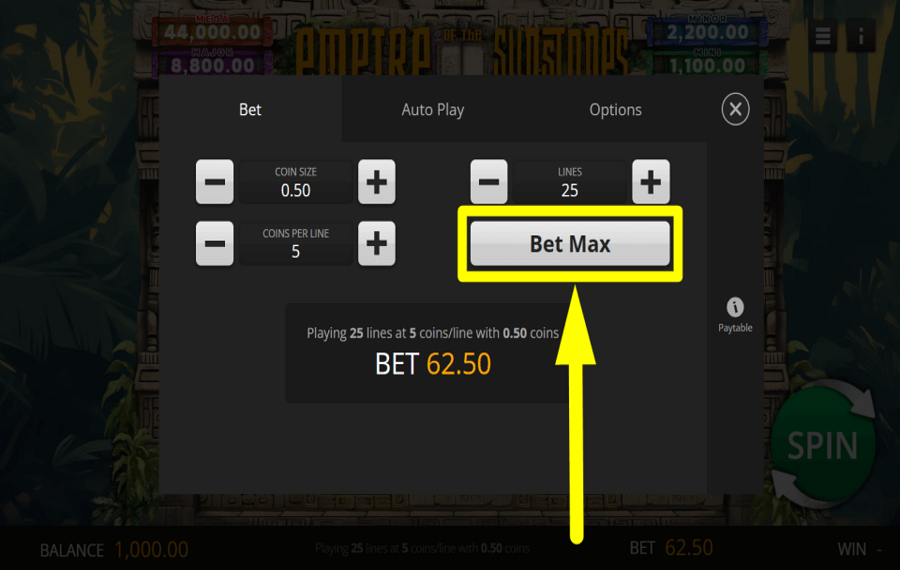The height and width of the screenshot is (570, 900).
Task: Increase coin size with plus button
Action: [377, 182]
